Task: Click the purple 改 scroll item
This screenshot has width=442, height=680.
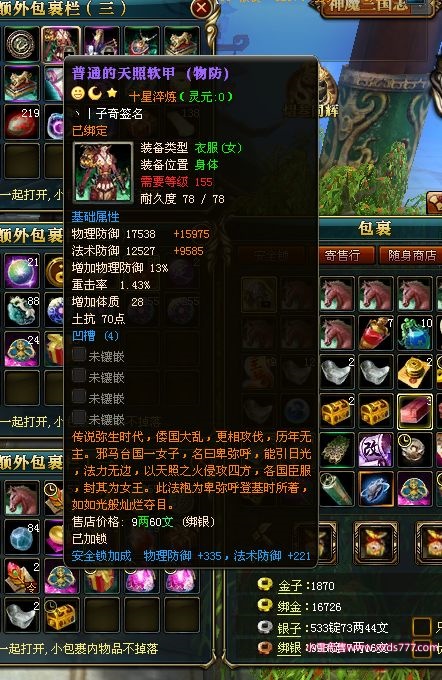Action: (x=376, y=450)
